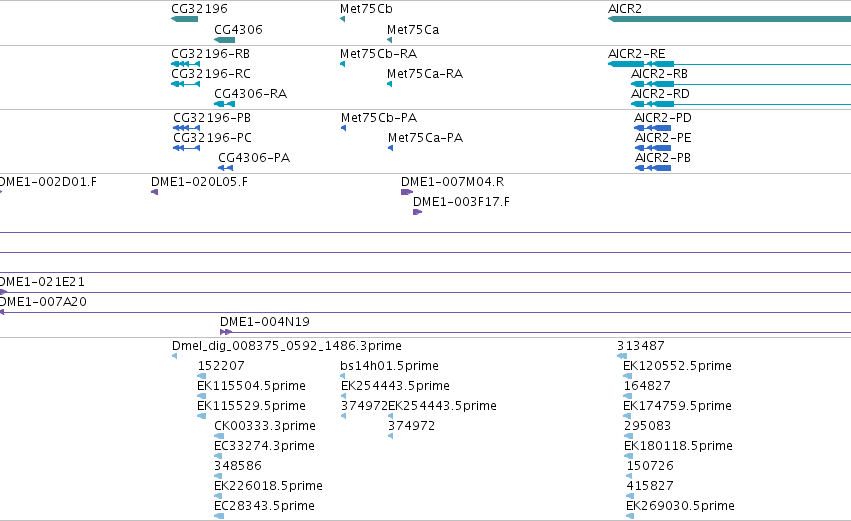Open transcript CG32196-RB
This screenshot has width=851, height=521.
[x=186, y=64]
